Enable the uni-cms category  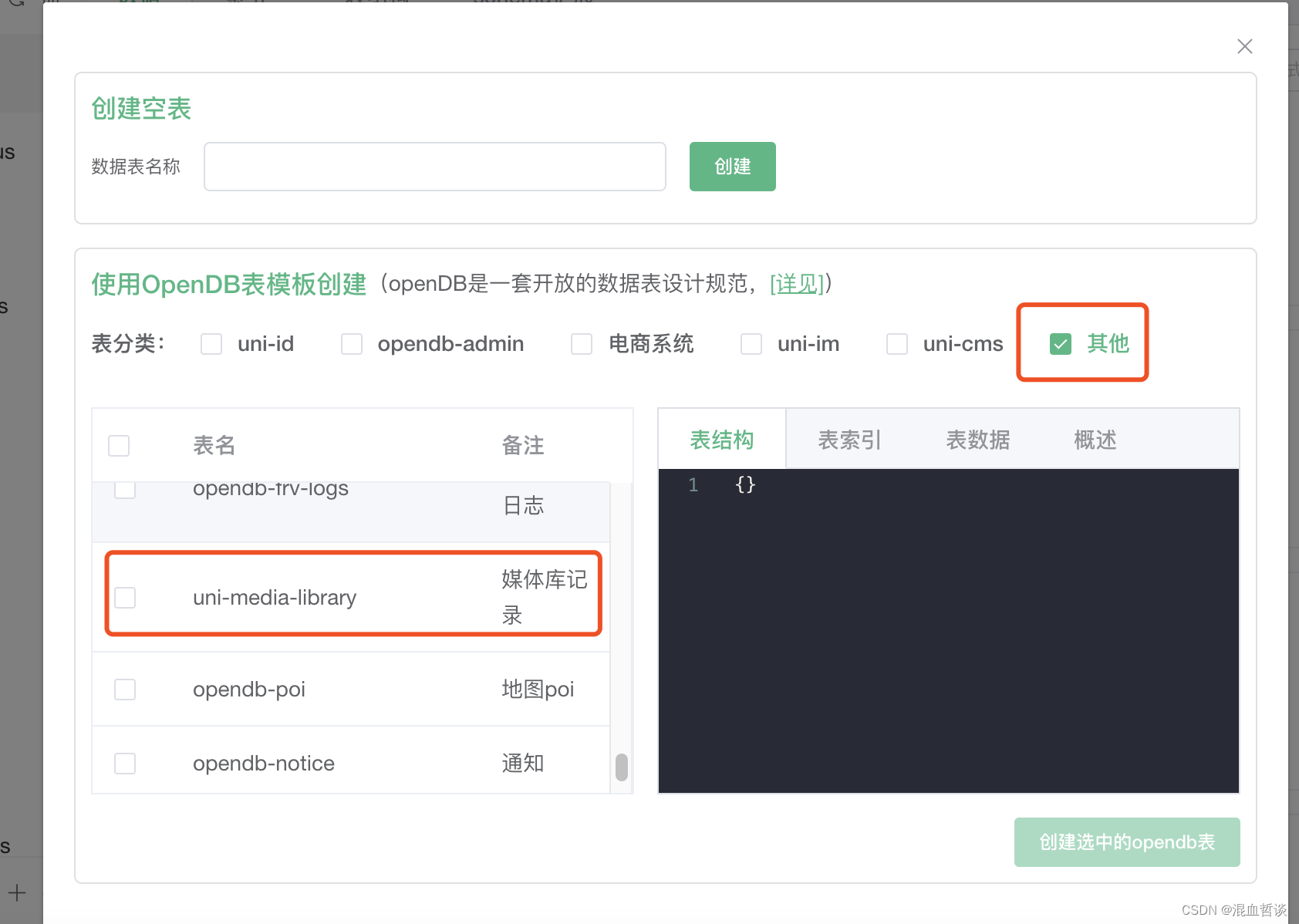(x=896, y=344)
